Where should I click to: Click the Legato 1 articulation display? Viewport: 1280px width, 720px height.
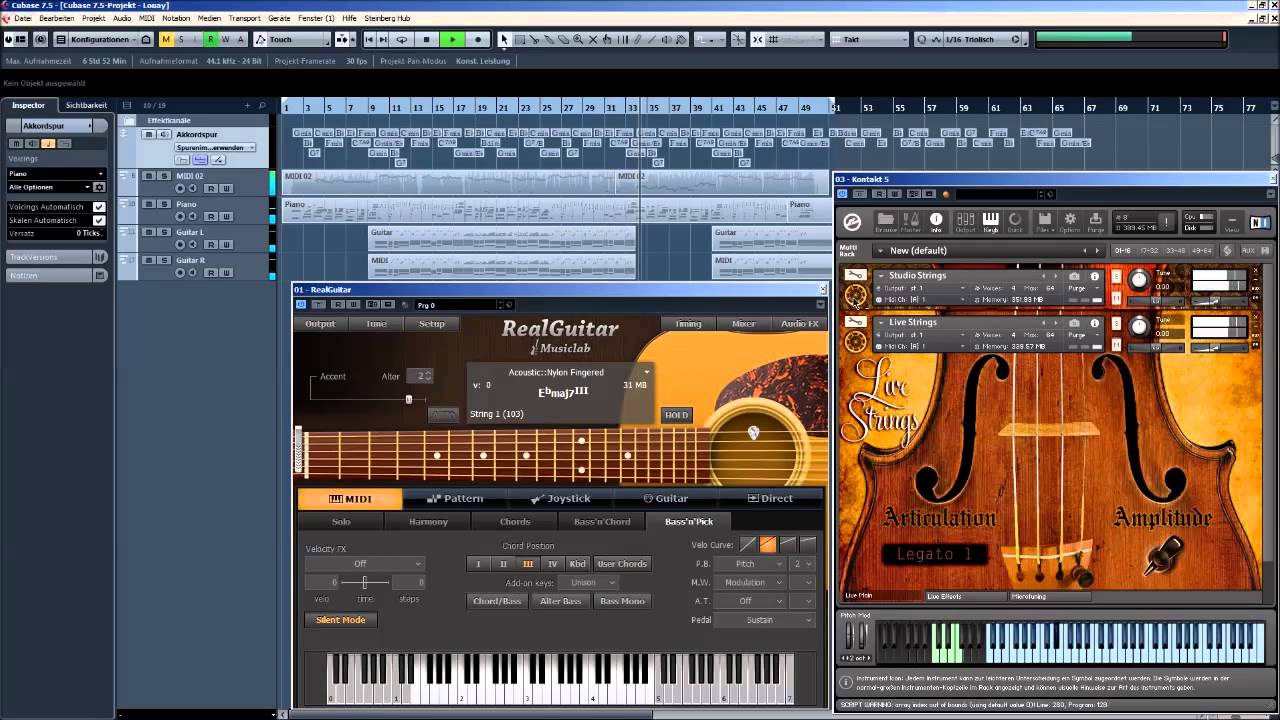pos(935,554)
